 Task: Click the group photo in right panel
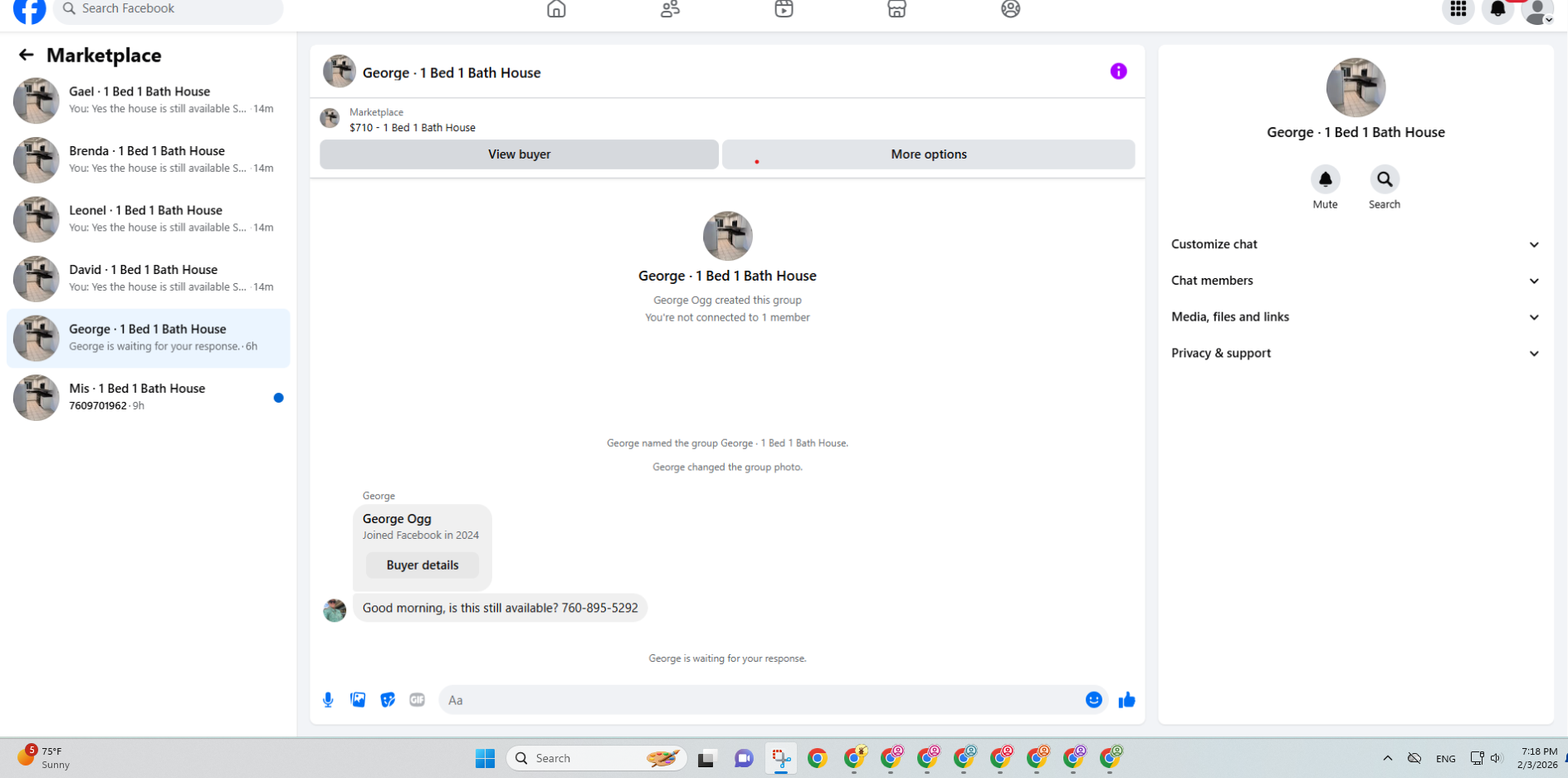tap(1356, 88)
